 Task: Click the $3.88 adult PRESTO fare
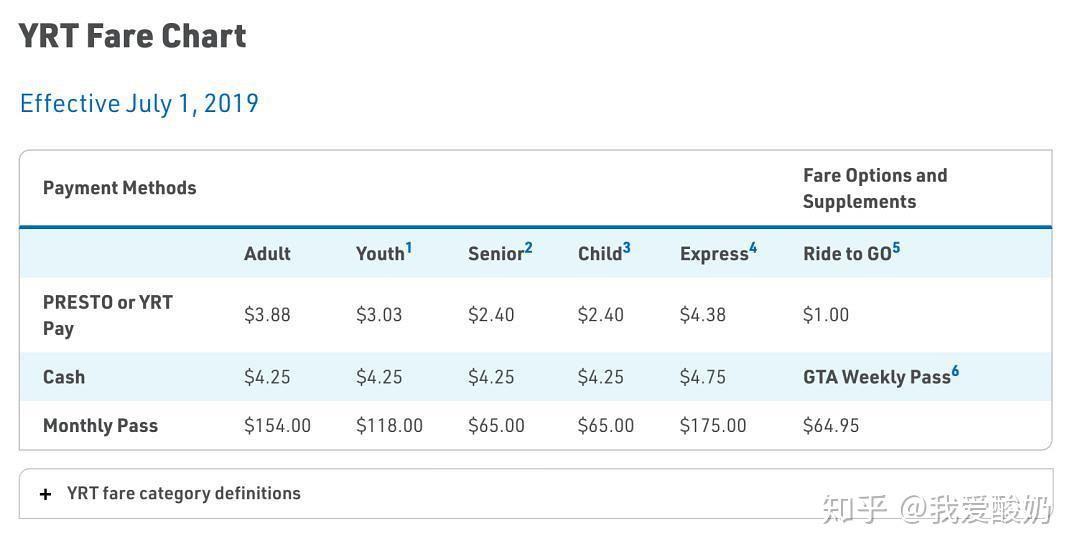click(267, 315)
